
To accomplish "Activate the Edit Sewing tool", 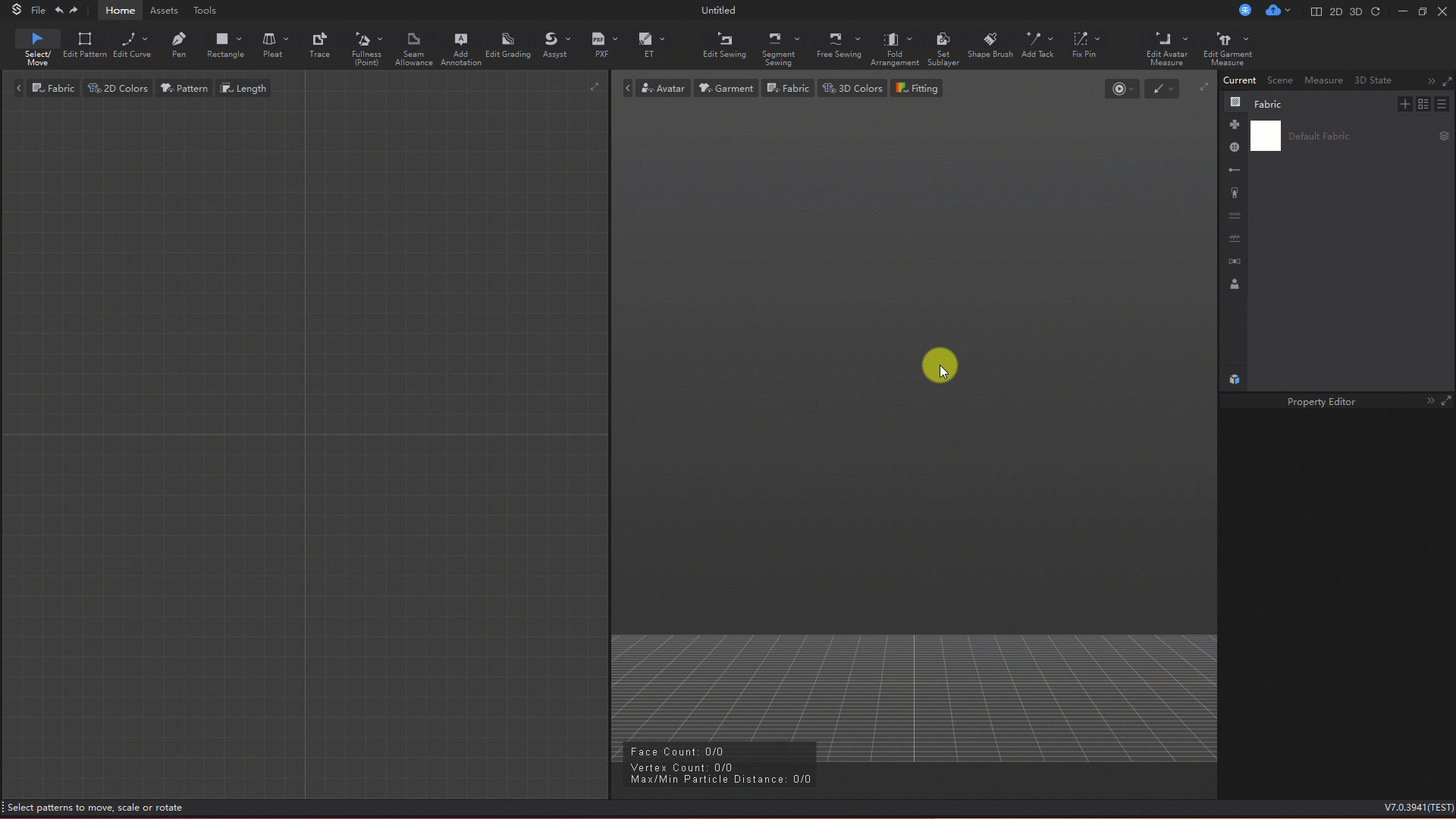I will [x=724, y=44].
